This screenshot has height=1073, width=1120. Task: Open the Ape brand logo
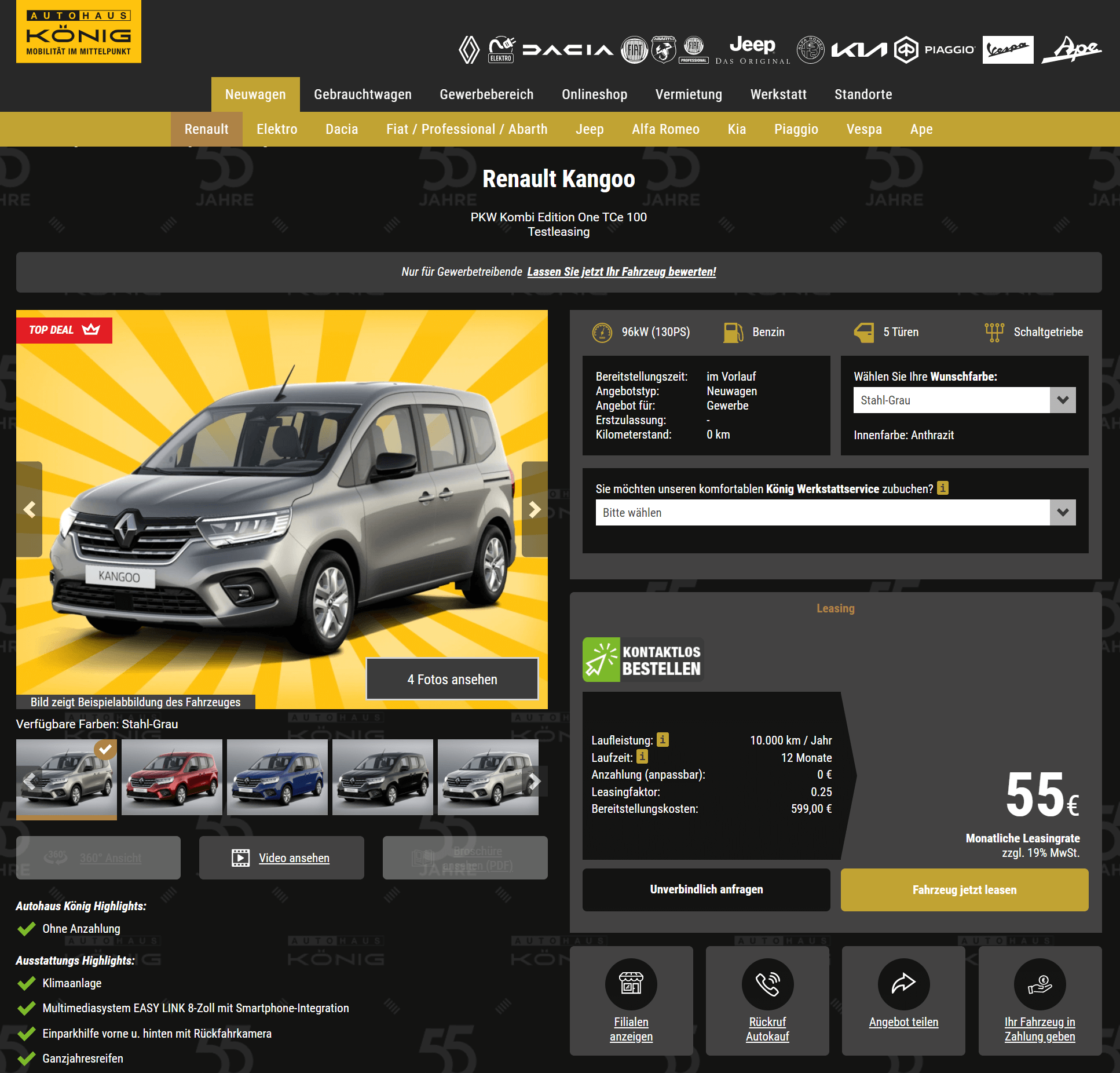[x=1071, y=50]
